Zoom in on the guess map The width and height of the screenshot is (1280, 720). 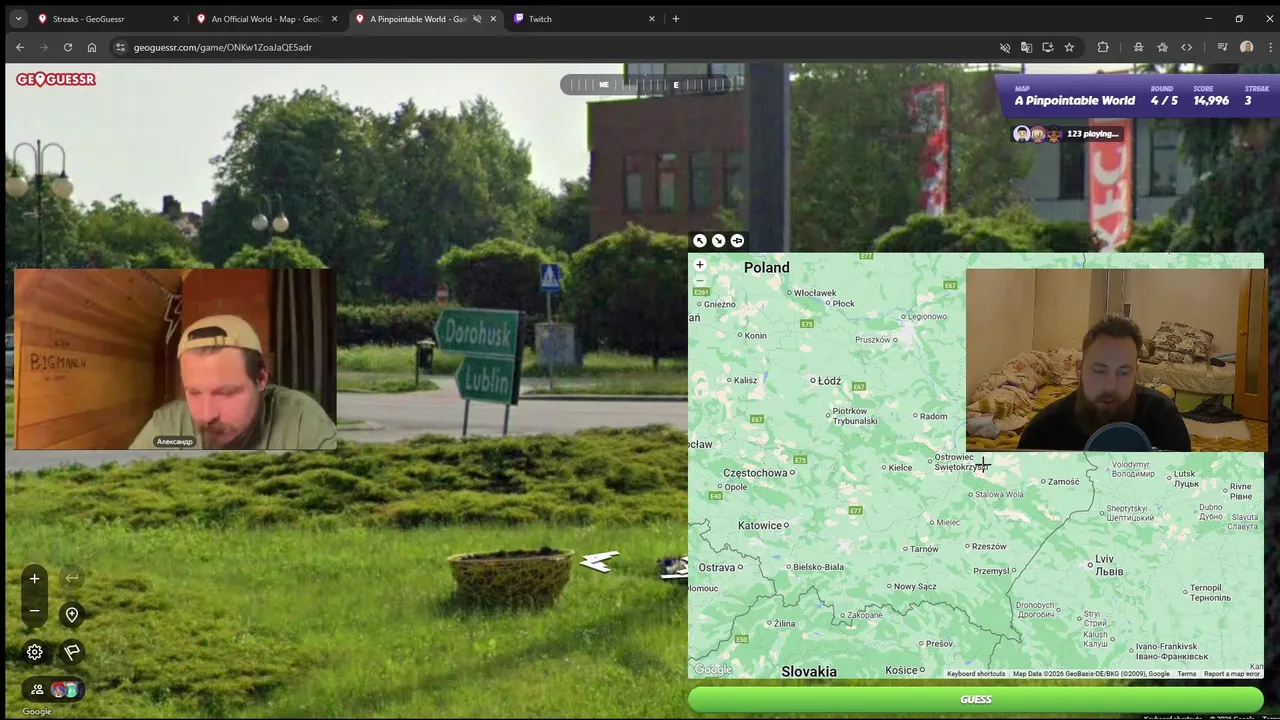coord(700,265)
